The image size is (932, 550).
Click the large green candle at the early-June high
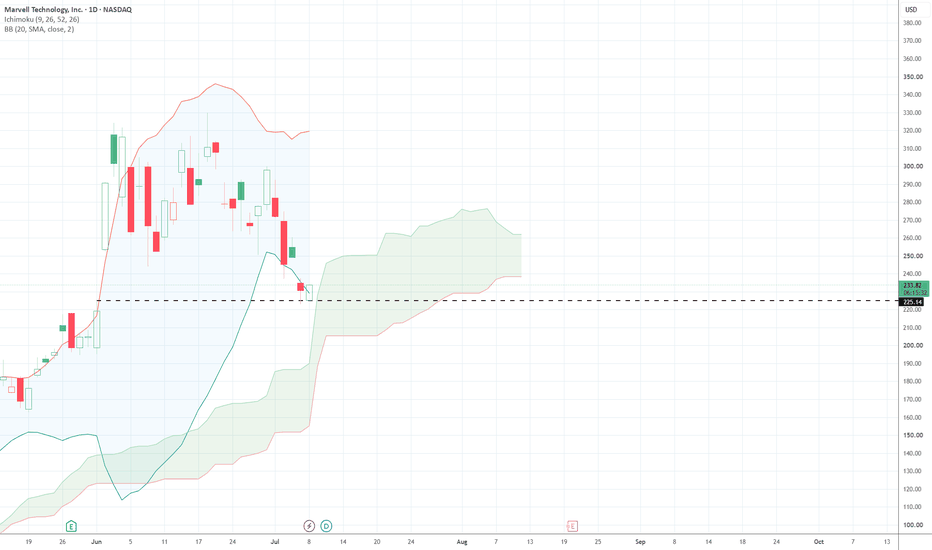pos(114,149)
